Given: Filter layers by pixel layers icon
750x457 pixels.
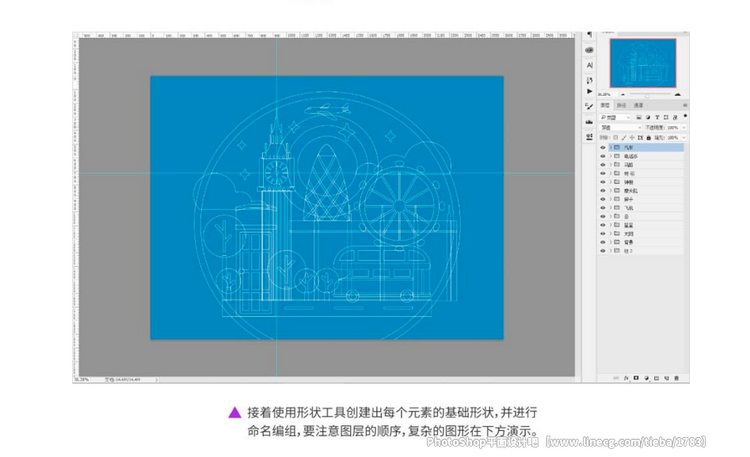Looking at the screenshot, I should pyautogui.click(x=639, y=117).
